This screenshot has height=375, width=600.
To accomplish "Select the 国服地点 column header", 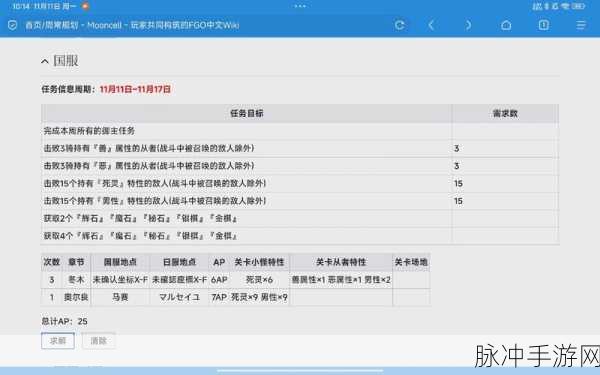I will click(120, 262).
